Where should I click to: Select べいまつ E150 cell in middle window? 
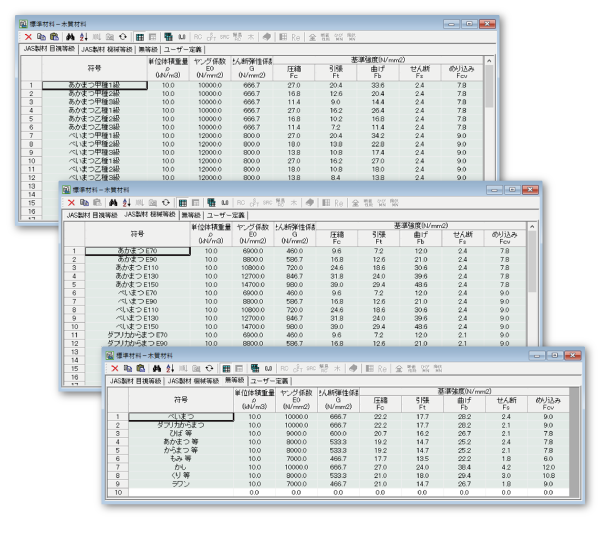coord(137,326)
